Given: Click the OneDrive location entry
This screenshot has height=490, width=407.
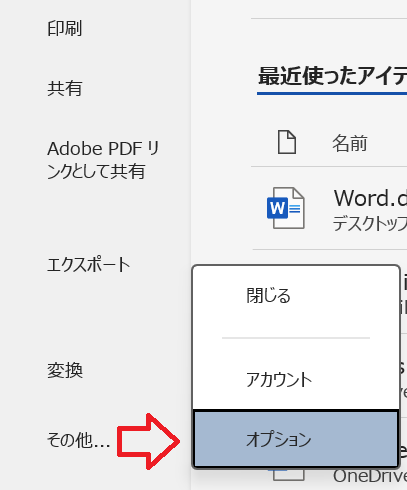Looking at the screenshot, I should click(370, 476).
